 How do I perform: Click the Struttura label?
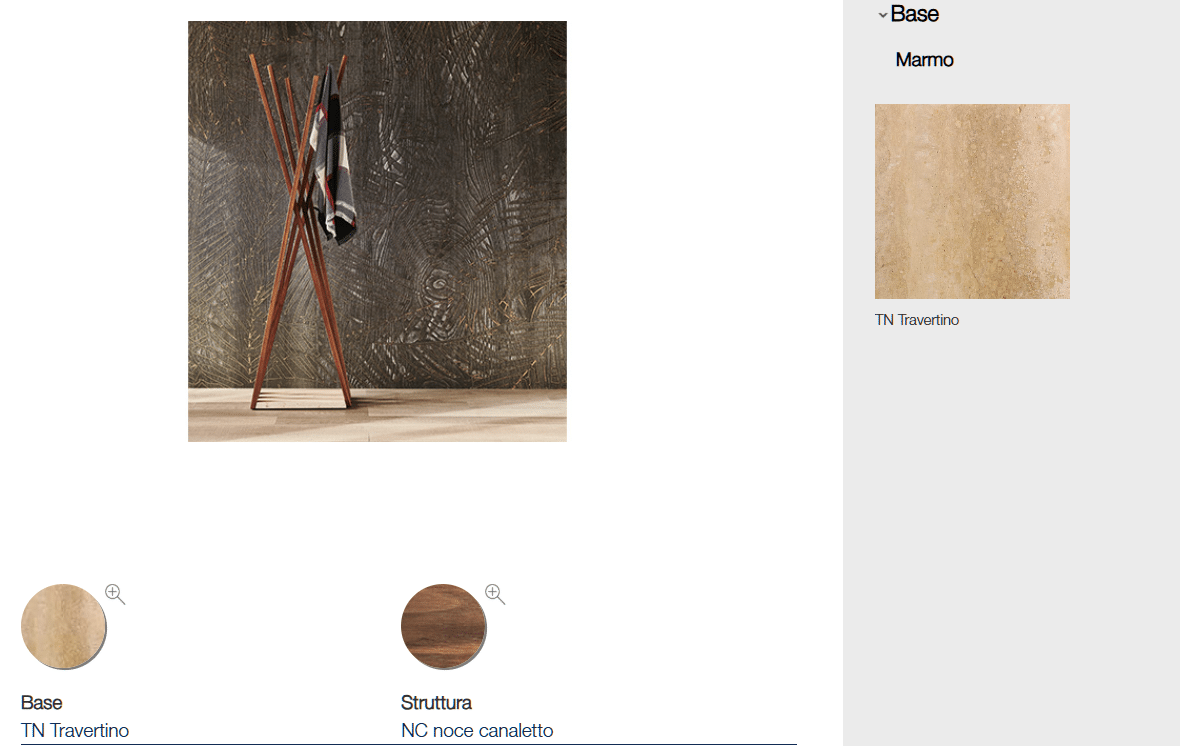coord(436,702)
